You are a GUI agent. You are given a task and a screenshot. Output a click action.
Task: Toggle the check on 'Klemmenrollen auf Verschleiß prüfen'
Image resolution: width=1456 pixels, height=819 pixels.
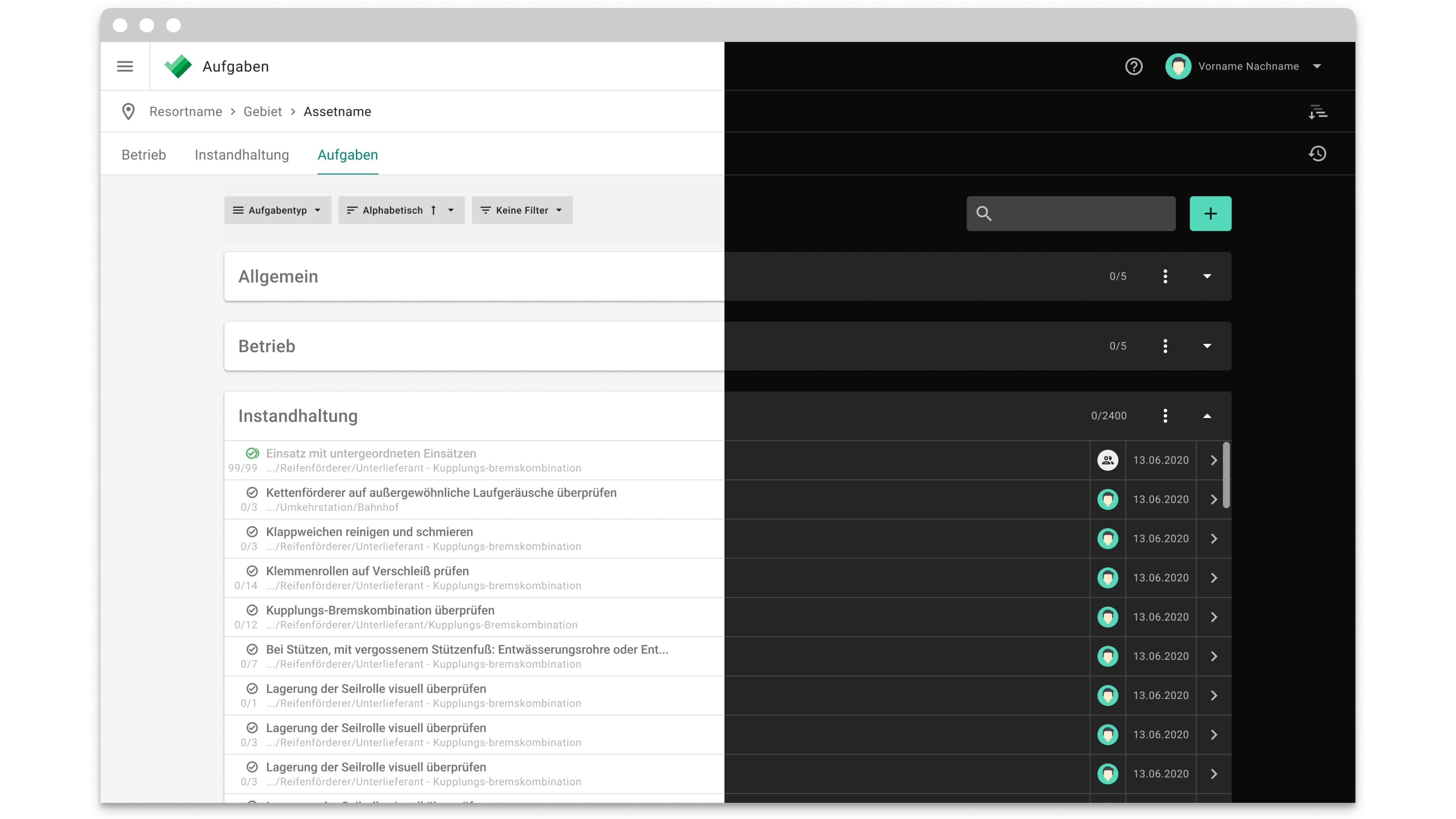tap(252, 571)
